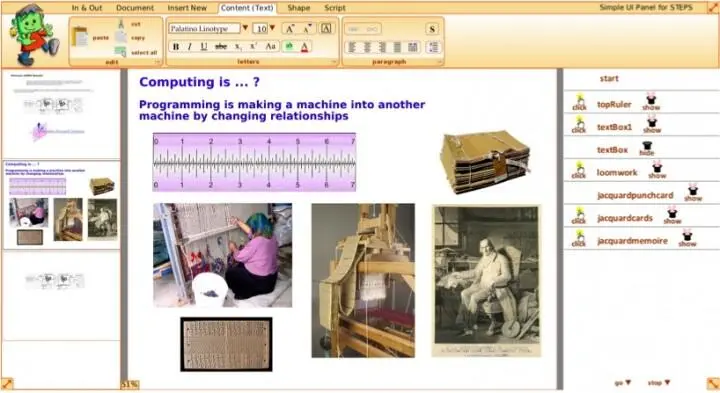Increase font size with larger A icon

(x=289, y=29)
